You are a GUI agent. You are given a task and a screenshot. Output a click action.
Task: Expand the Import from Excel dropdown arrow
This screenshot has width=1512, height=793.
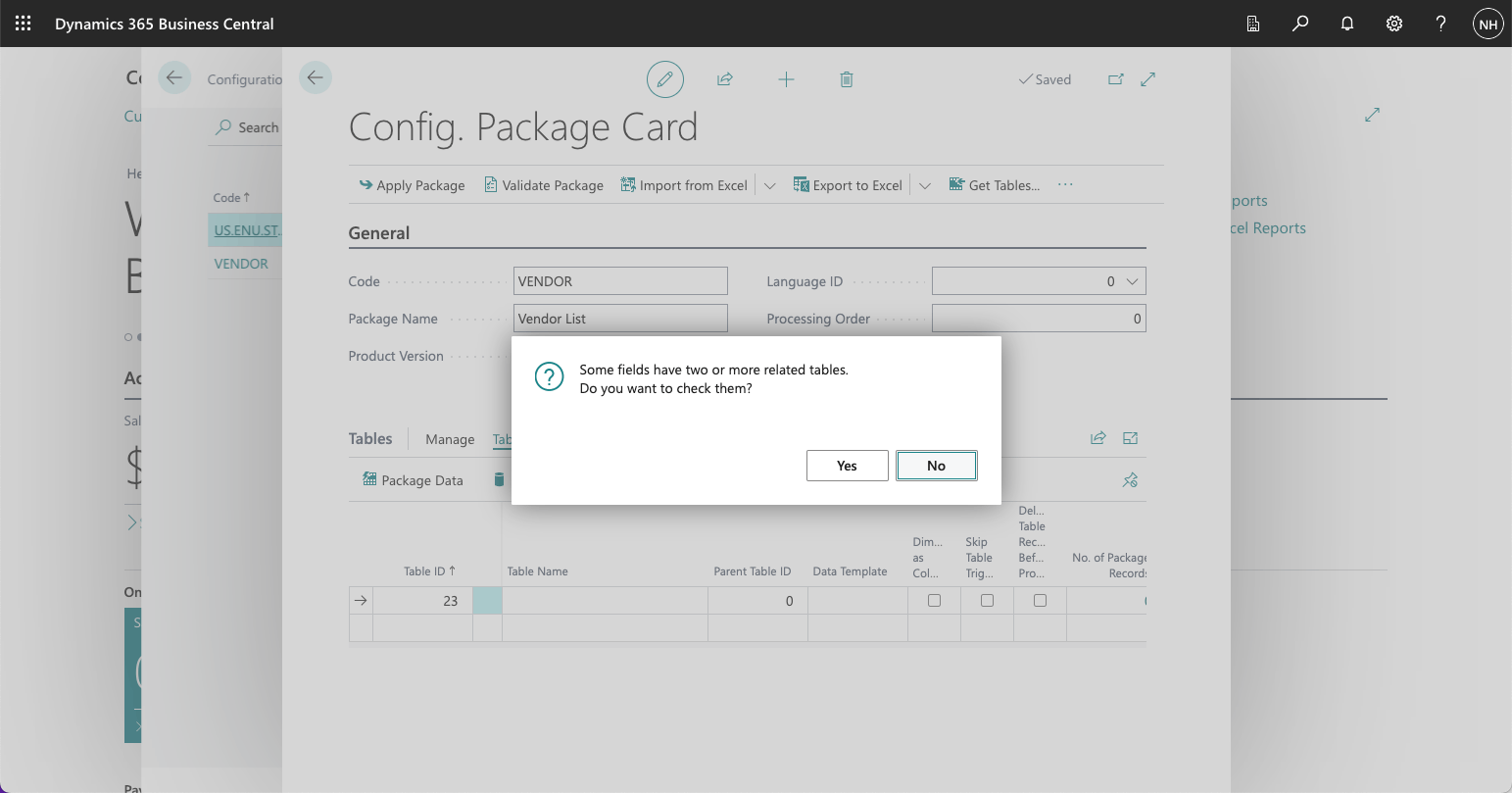(x=769, y=185)
